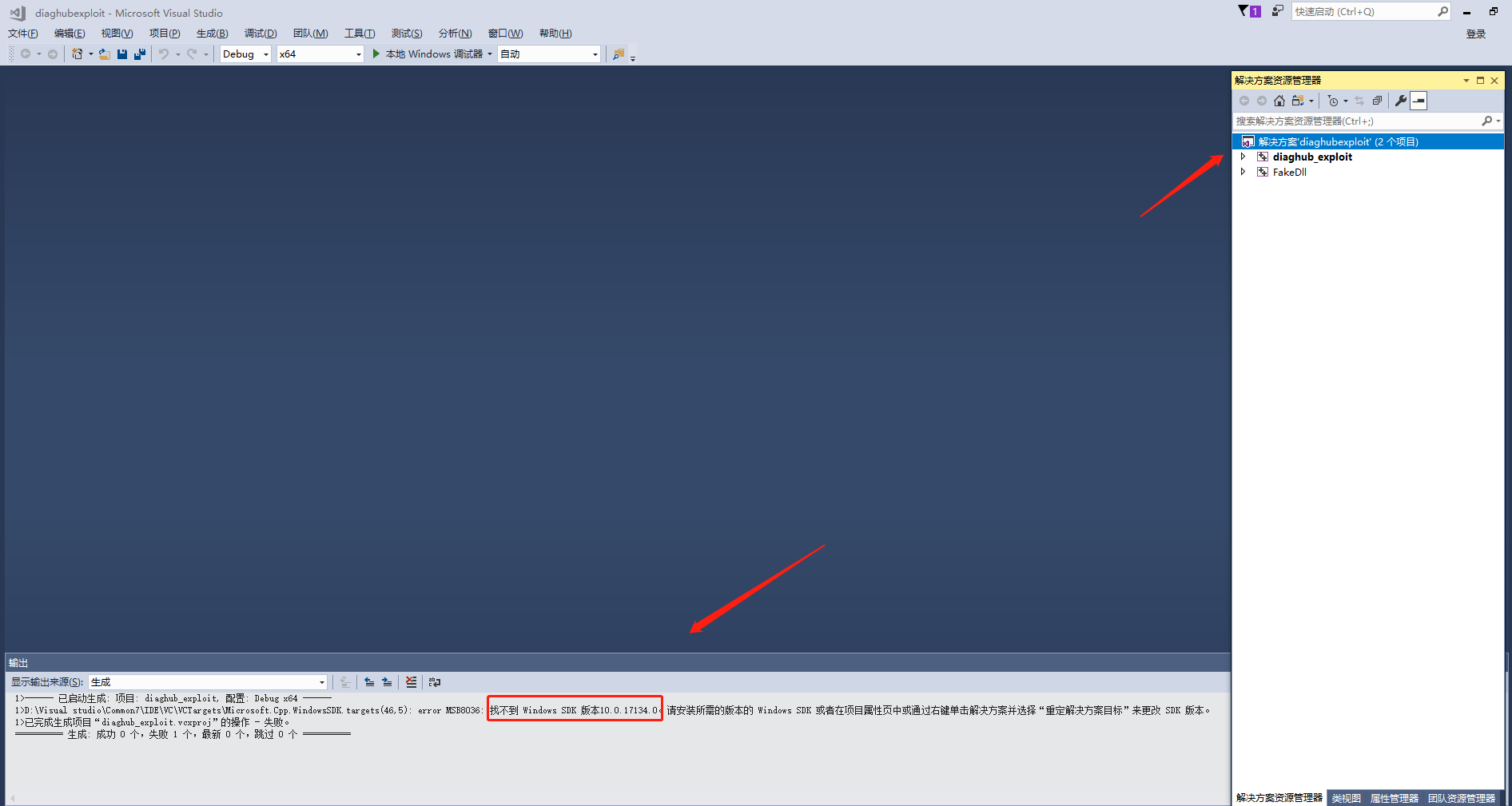Image resolution: width=1512 pixels, height=806 pixels.
Task: Select the 解决方案'diaghubexploit' tree row
Action: tap(1367, 141)
